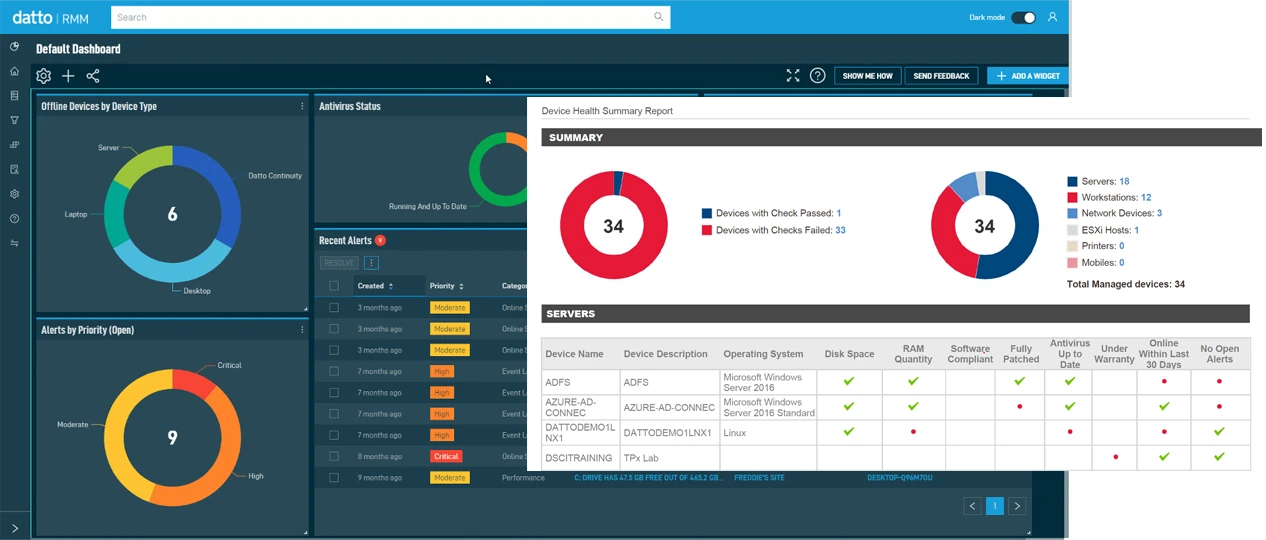Click the Send Feedback button
This screenshot has height=540, width=1266.
(x=941, y=76)
